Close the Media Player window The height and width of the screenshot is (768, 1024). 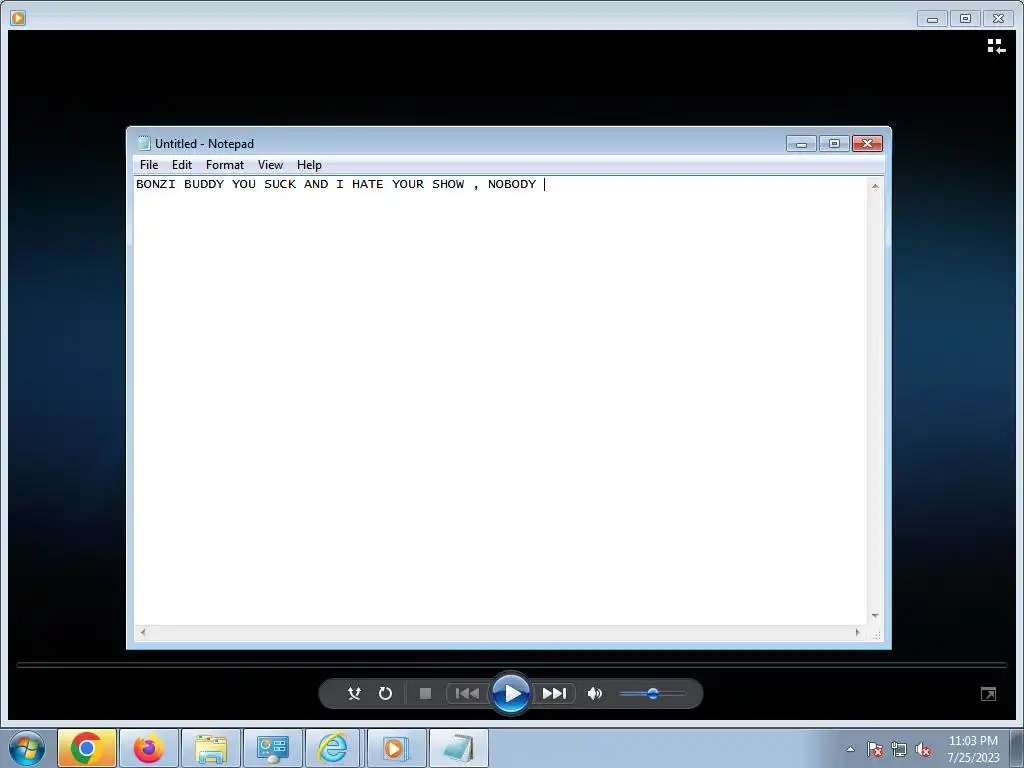999,19
